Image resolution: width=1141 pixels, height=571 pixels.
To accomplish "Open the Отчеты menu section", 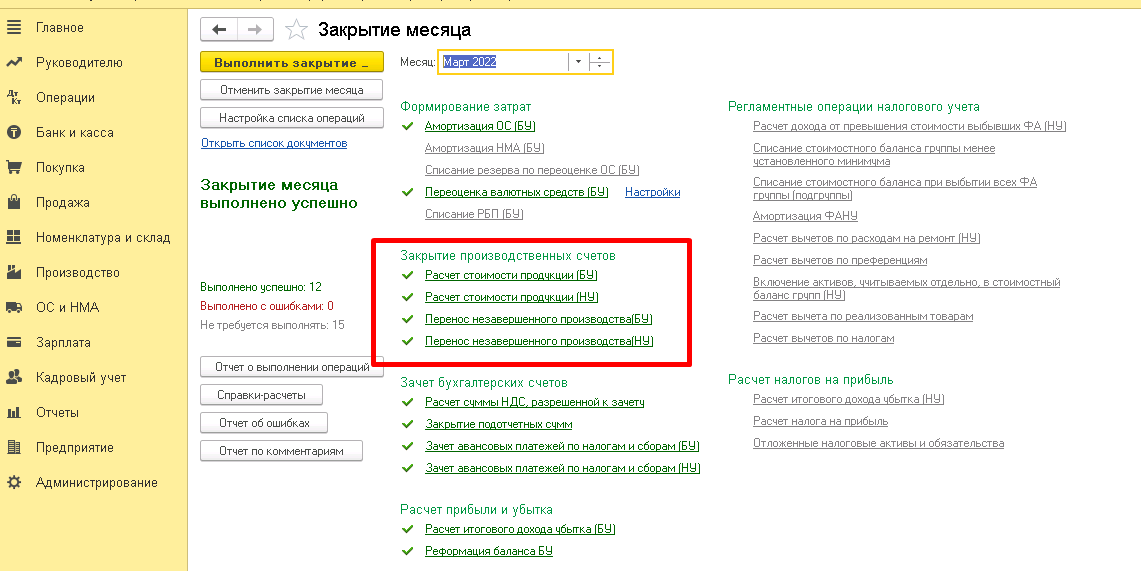I will [x=57, y=413].
